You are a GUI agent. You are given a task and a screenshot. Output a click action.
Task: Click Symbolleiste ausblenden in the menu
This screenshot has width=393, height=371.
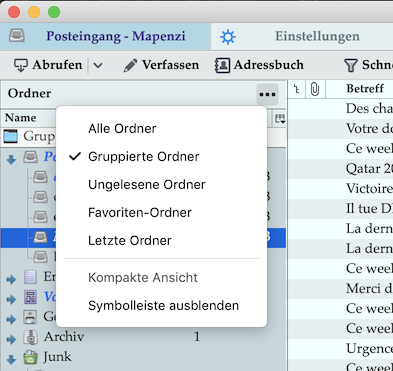tap(163, 306)
